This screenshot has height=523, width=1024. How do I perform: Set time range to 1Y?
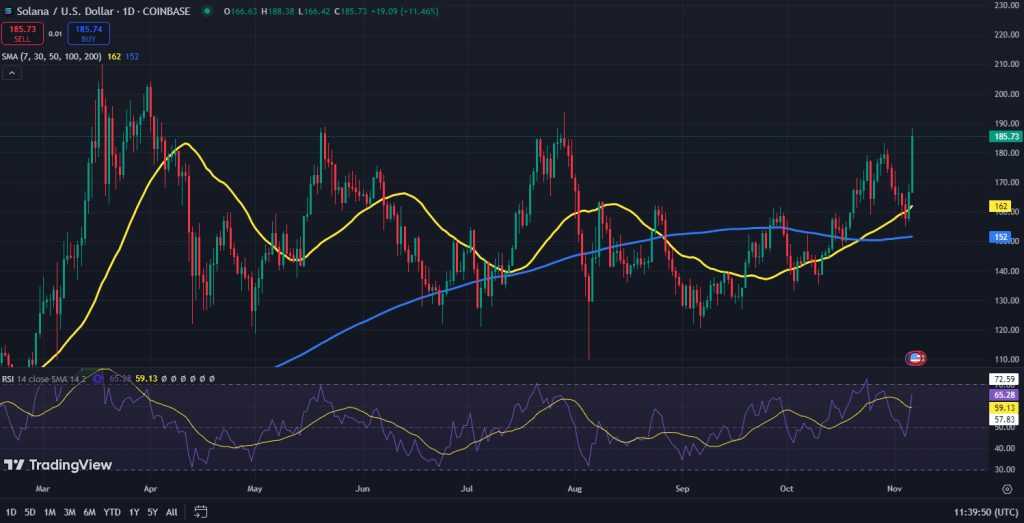[134, 512]
